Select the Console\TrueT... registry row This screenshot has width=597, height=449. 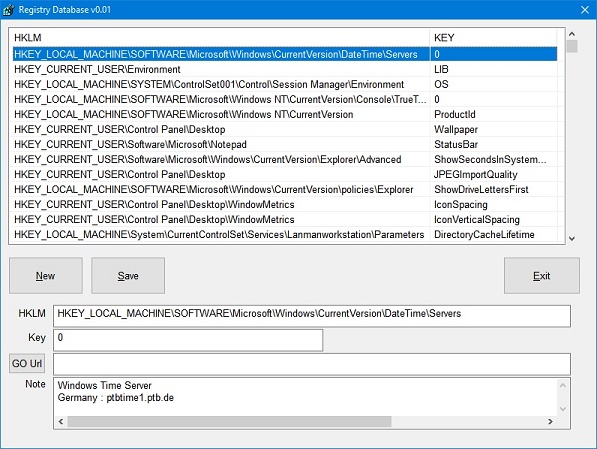tap(285, 99)
